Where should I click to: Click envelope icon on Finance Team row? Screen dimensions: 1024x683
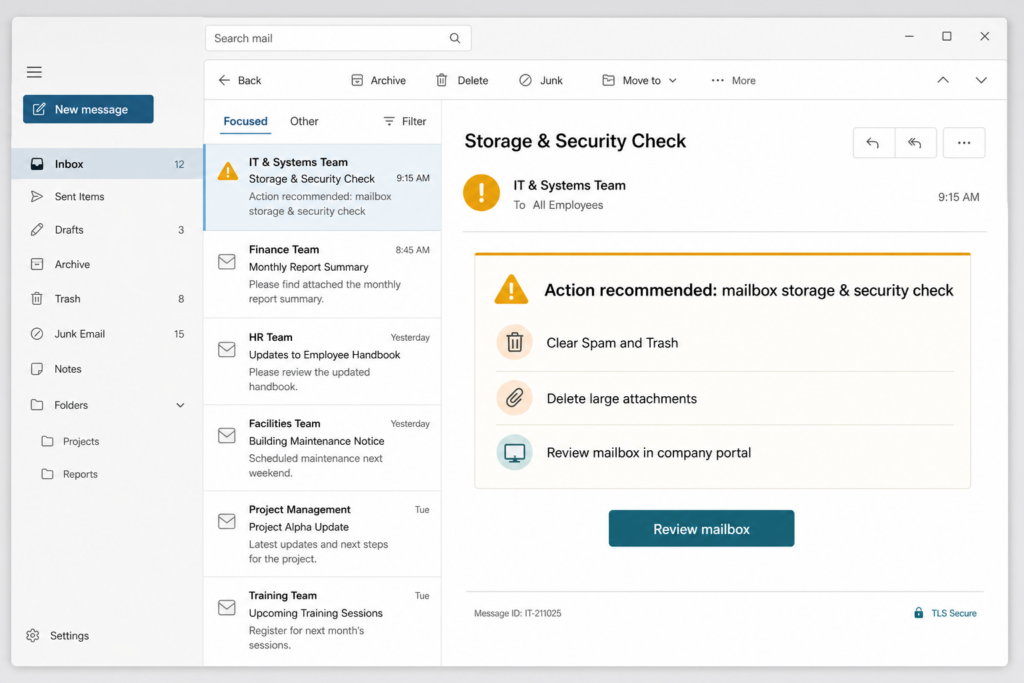(227, 262)
